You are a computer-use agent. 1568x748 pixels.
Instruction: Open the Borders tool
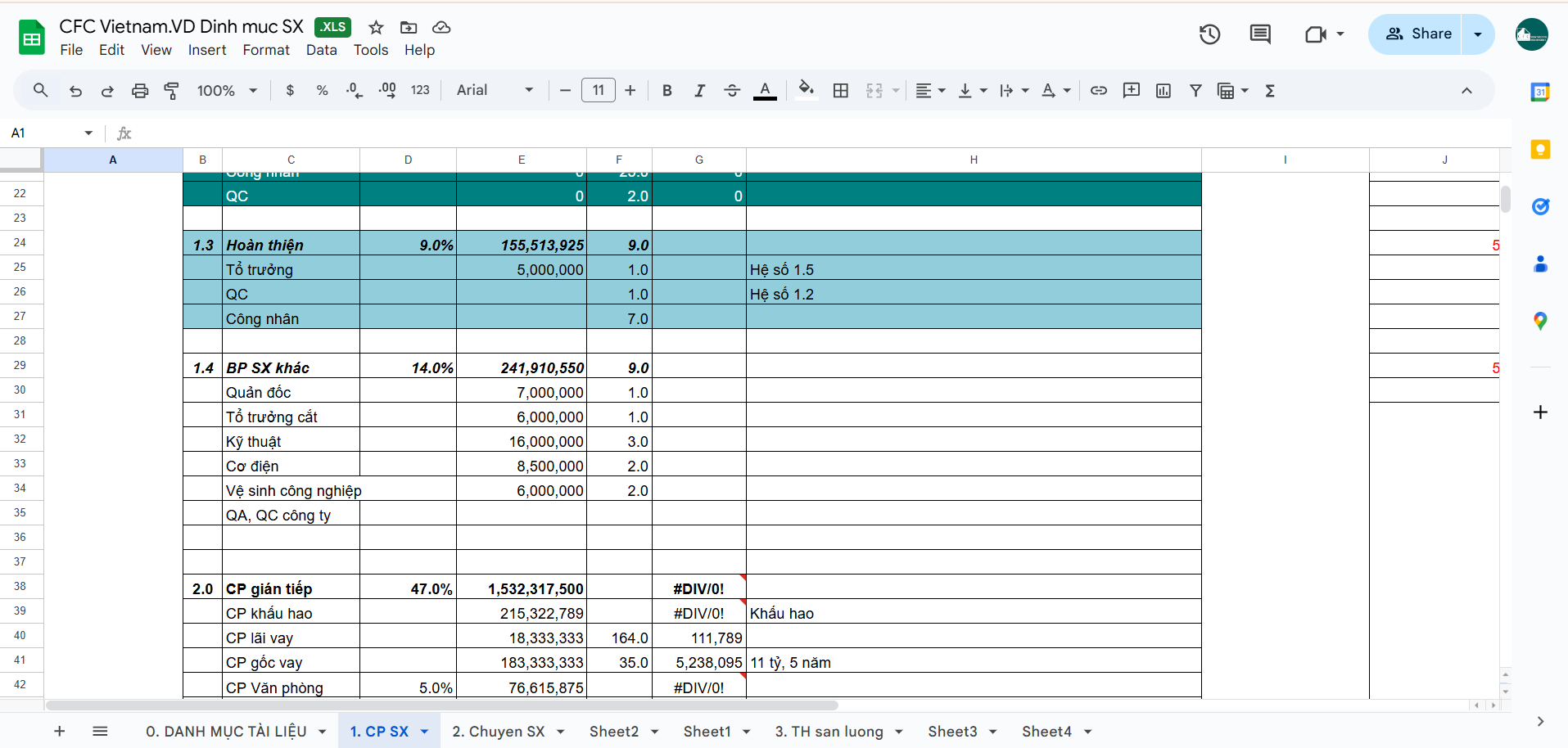pos(840,90)
